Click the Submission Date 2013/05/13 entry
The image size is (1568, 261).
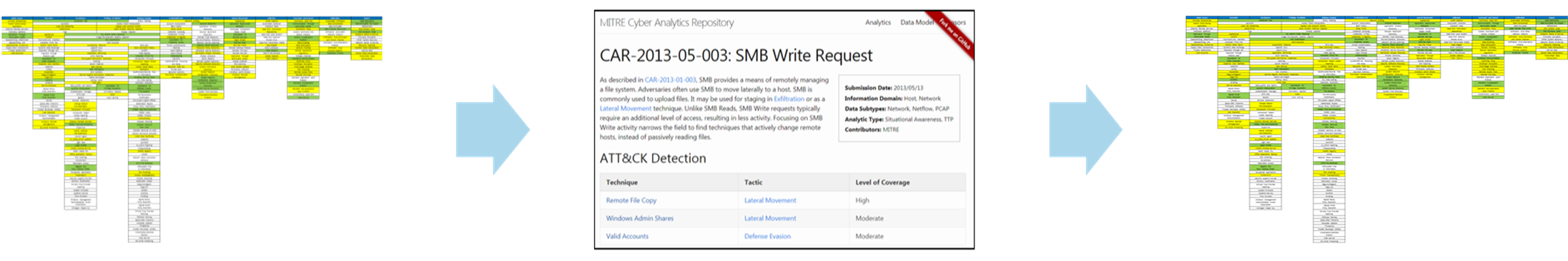point(883,88)
